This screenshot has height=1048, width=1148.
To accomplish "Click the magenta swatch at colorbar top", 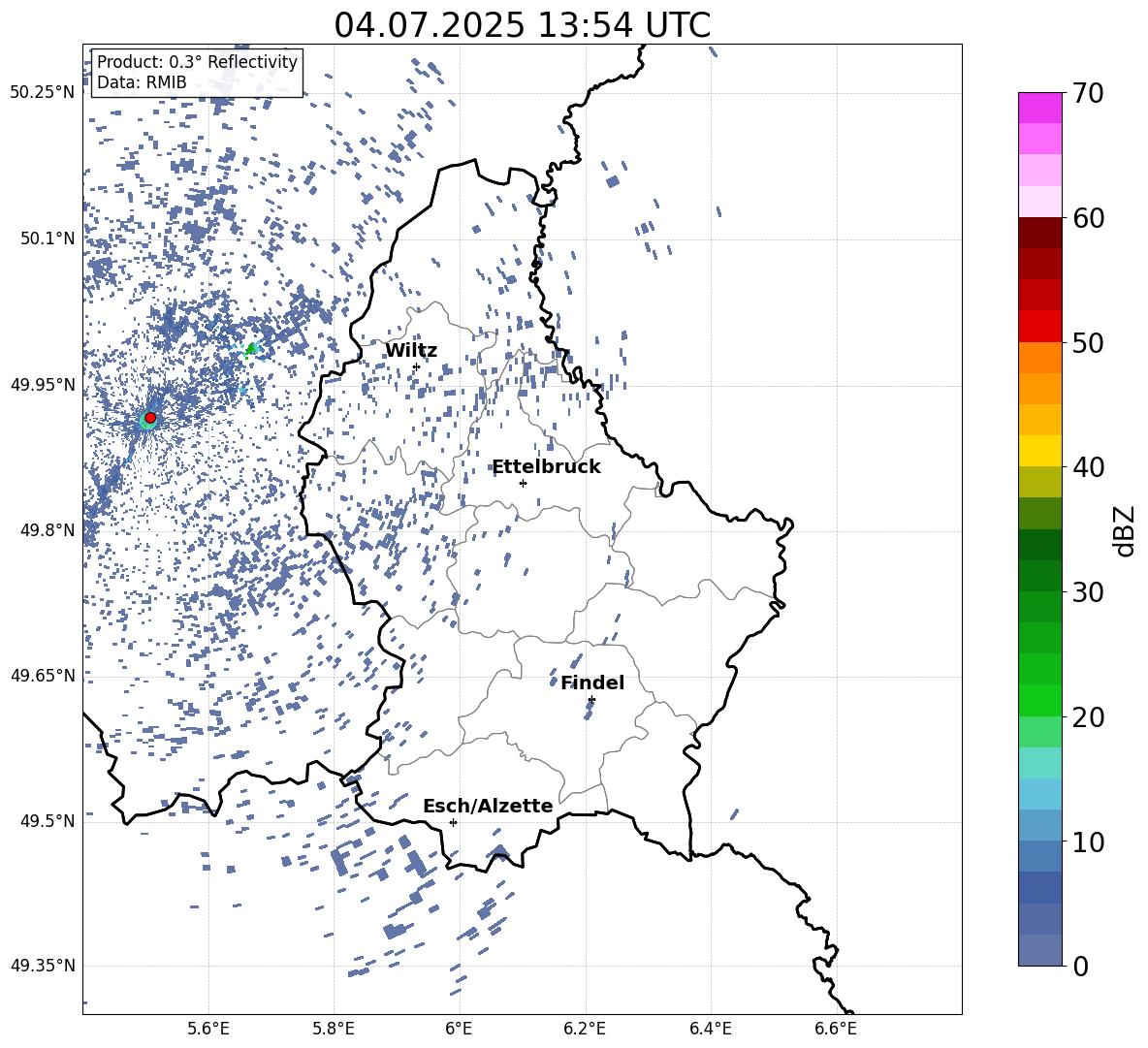I will pyautogui.click(x=1039, y=108).
